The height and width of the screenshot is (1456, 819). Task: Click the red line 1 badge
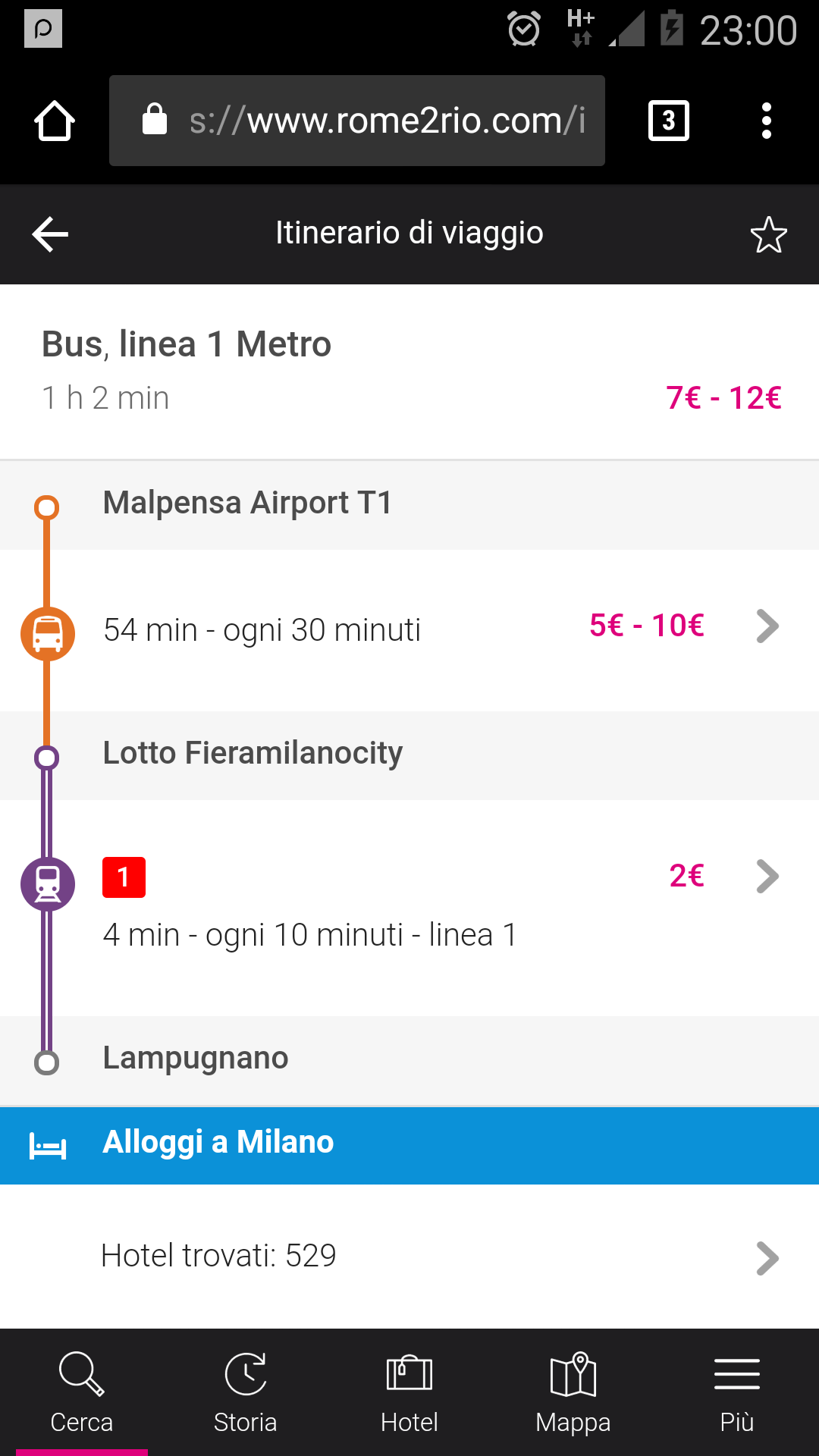tap(124, 877)
